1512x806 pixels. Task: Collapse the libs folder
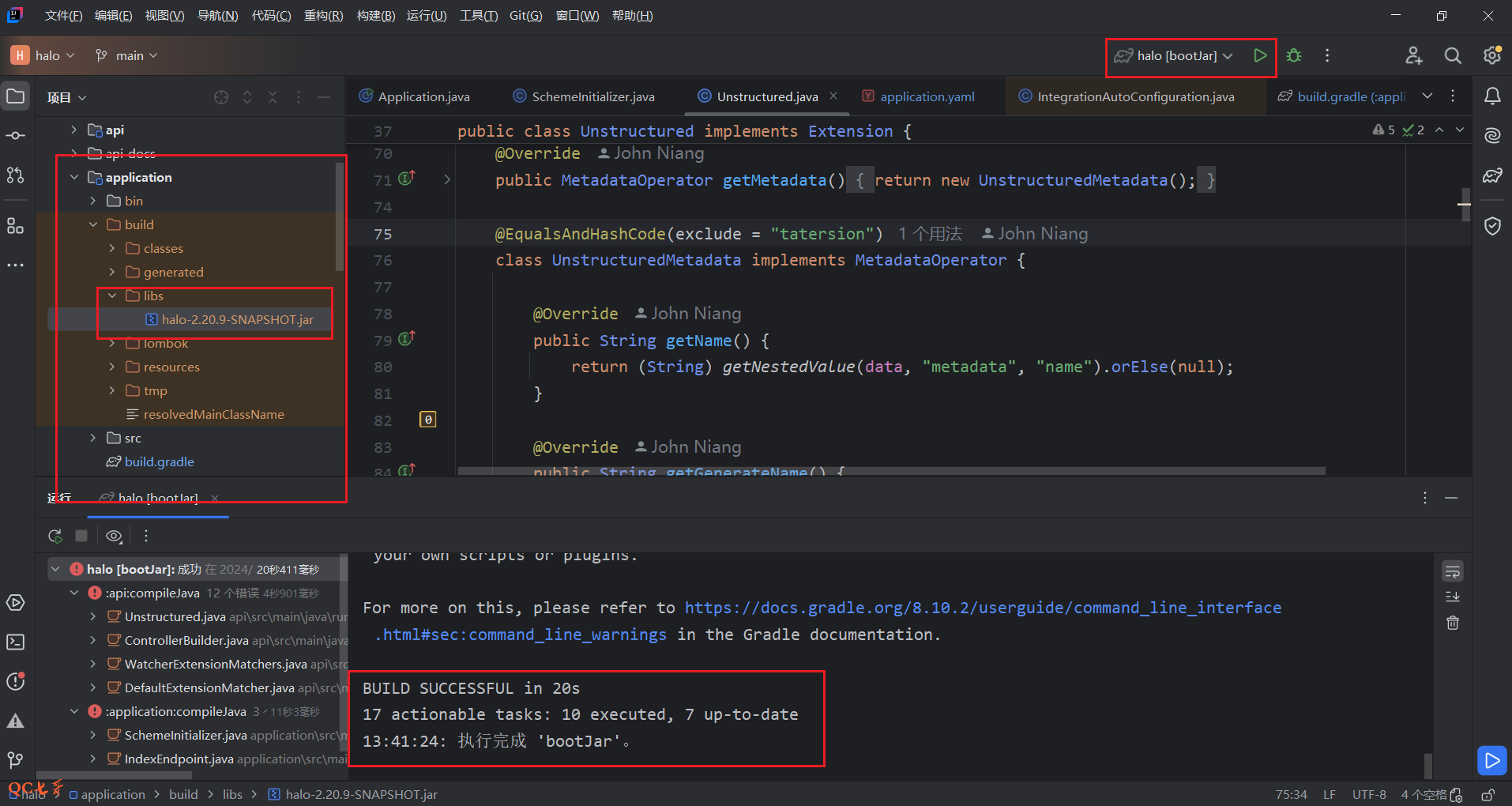(x=112, y=296)
